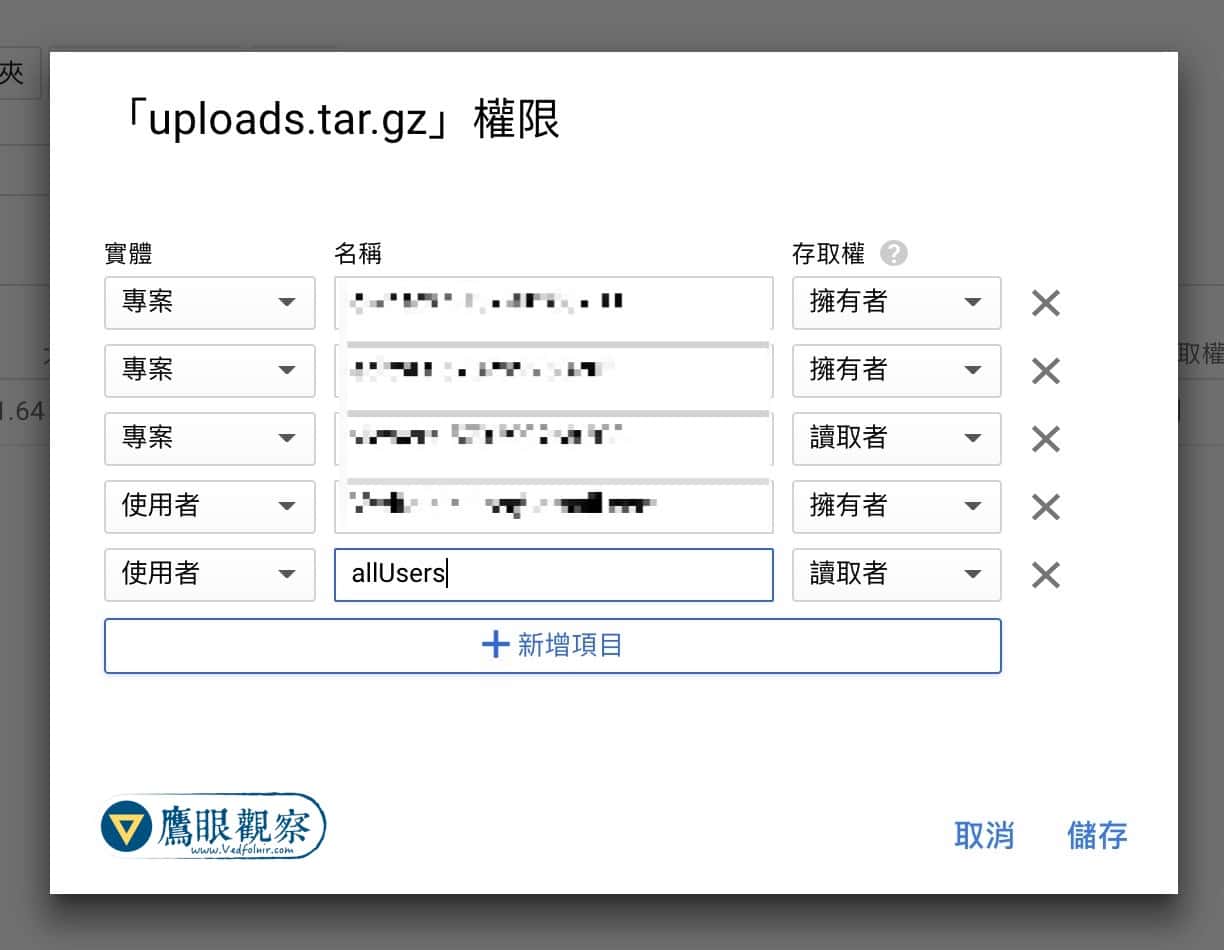This screenshot has width=1224, height=950.
Task: Click the 存取權 column label
Action: (x=828, y=254)
